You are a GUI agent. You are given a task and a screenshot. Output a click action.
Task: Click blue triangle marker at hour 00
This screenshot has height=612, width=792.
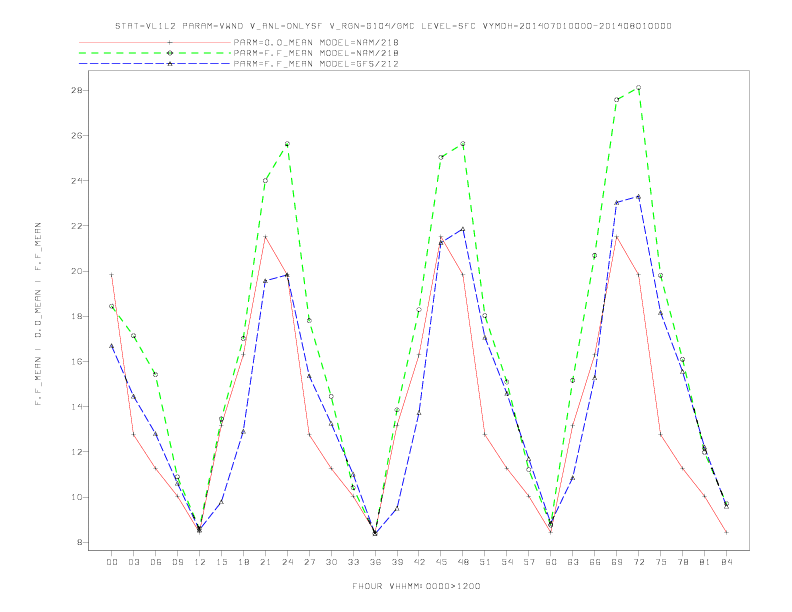(x=112, y=346)
